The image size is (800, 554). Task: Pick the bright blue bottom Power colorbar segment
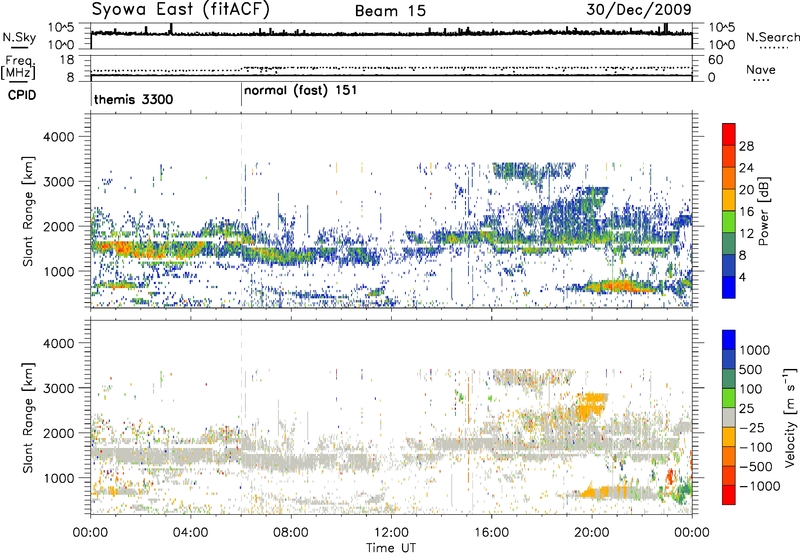pyautogui.click(x=729, y=287)
